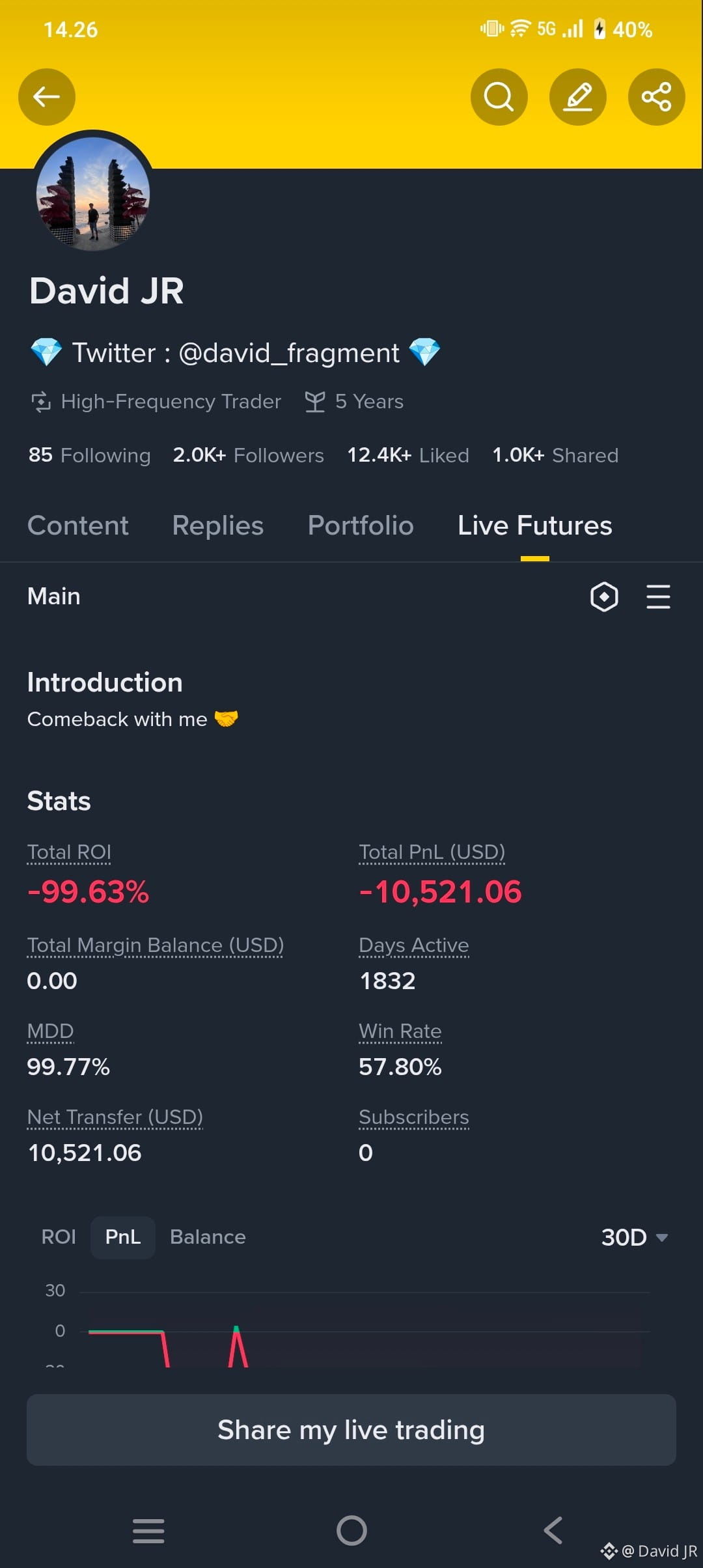Image resolution: width=703 pixels, height=1568 pixels.
Task: Tap the share profile icon
Action: (657, 97)
